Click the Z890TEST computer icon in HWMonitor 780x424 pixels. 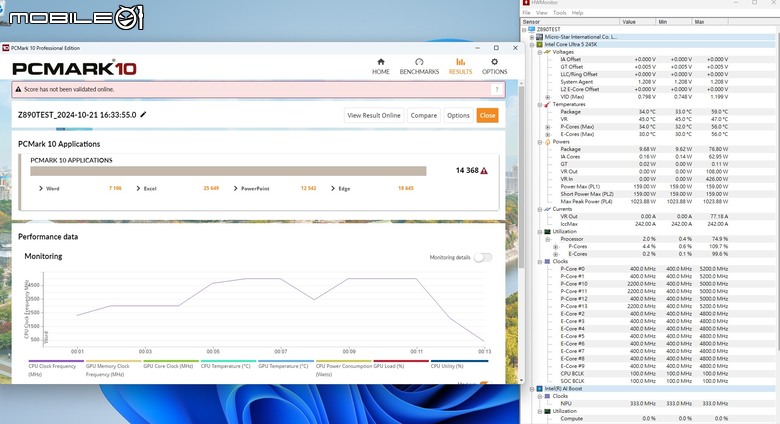click(532, 29)
